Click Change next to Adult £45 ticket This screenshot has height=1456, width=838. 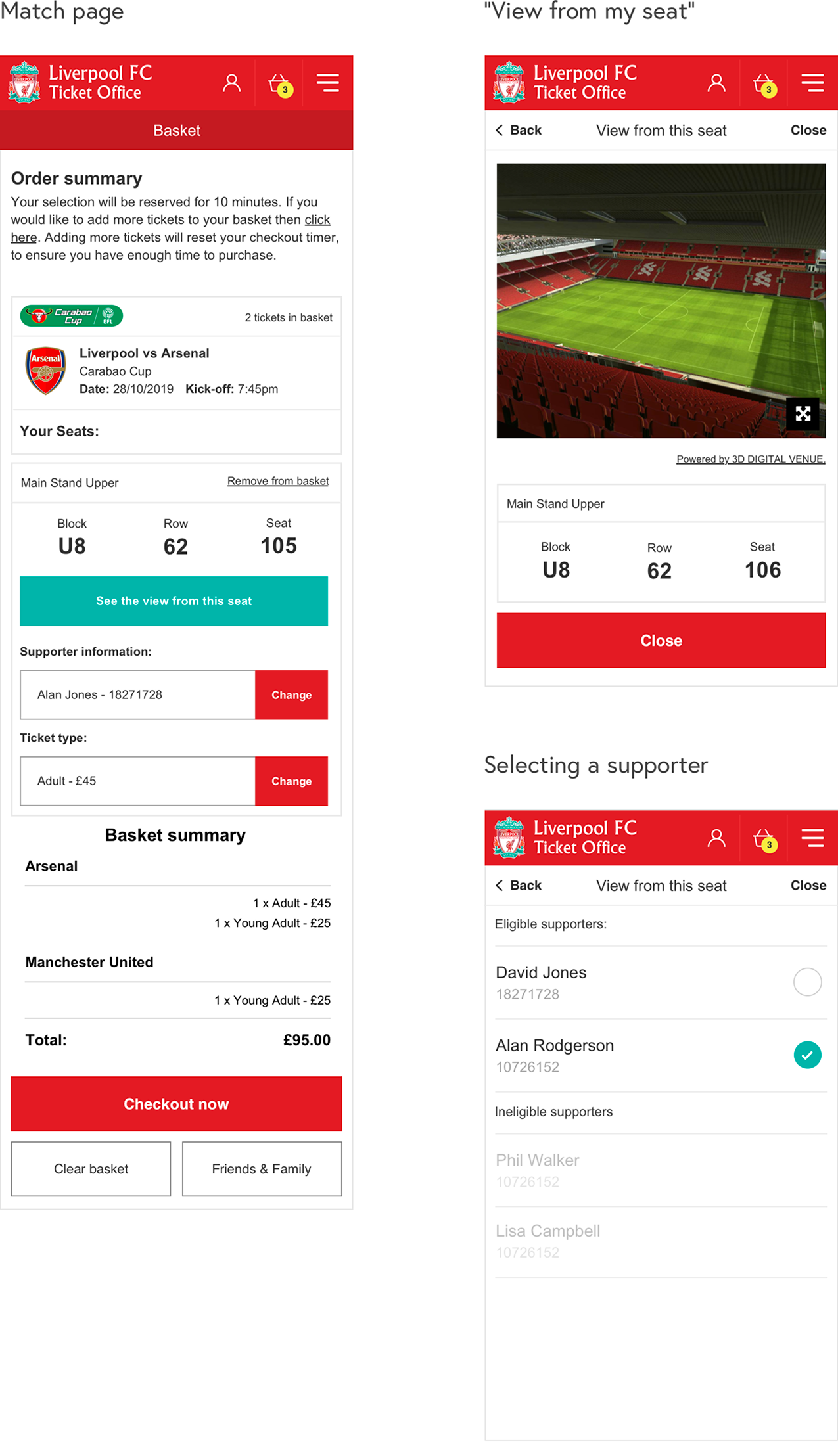[291, 781]
